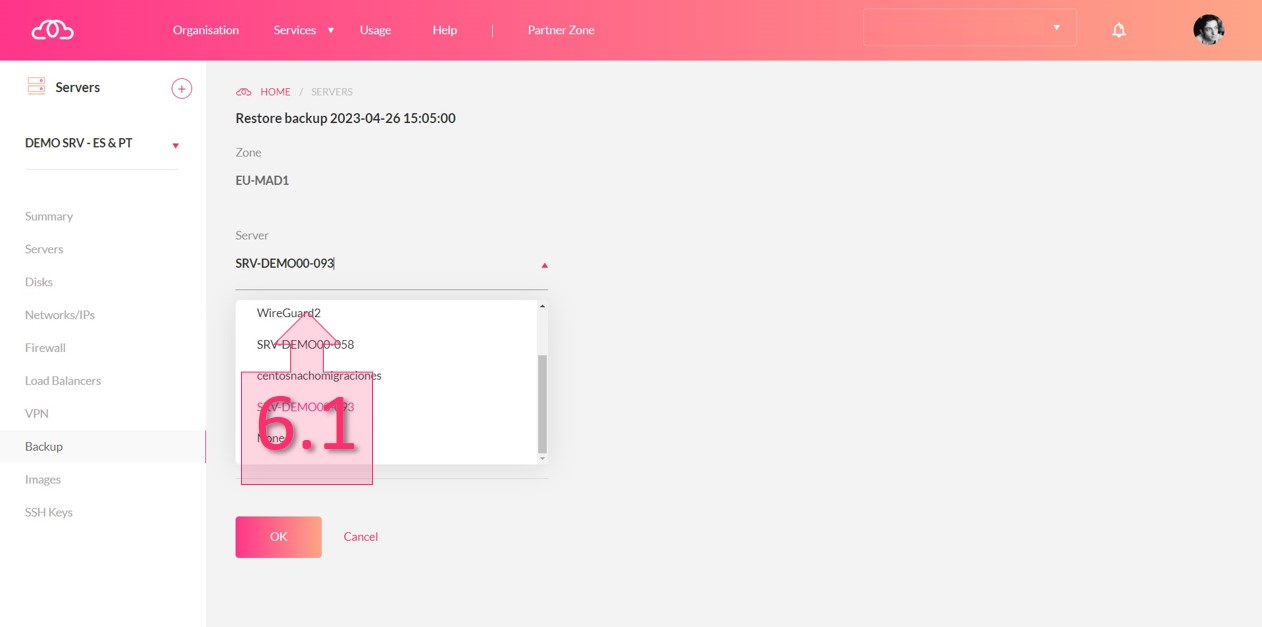
Task: Open the notifications bell
Action: (x=1119, y=30)
